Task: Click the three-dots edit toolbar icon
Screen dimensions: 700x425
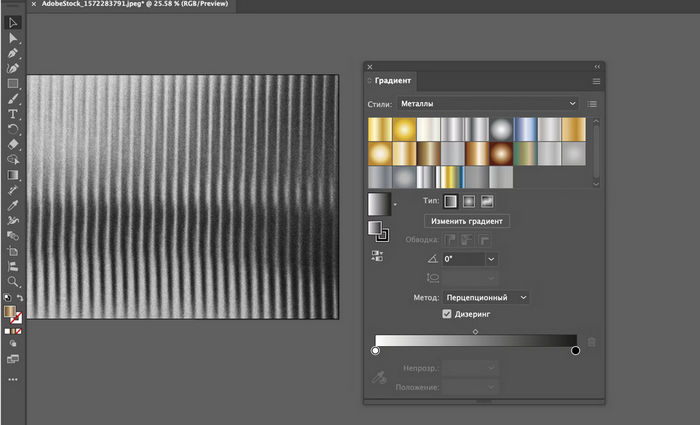Action: point(13,380)
